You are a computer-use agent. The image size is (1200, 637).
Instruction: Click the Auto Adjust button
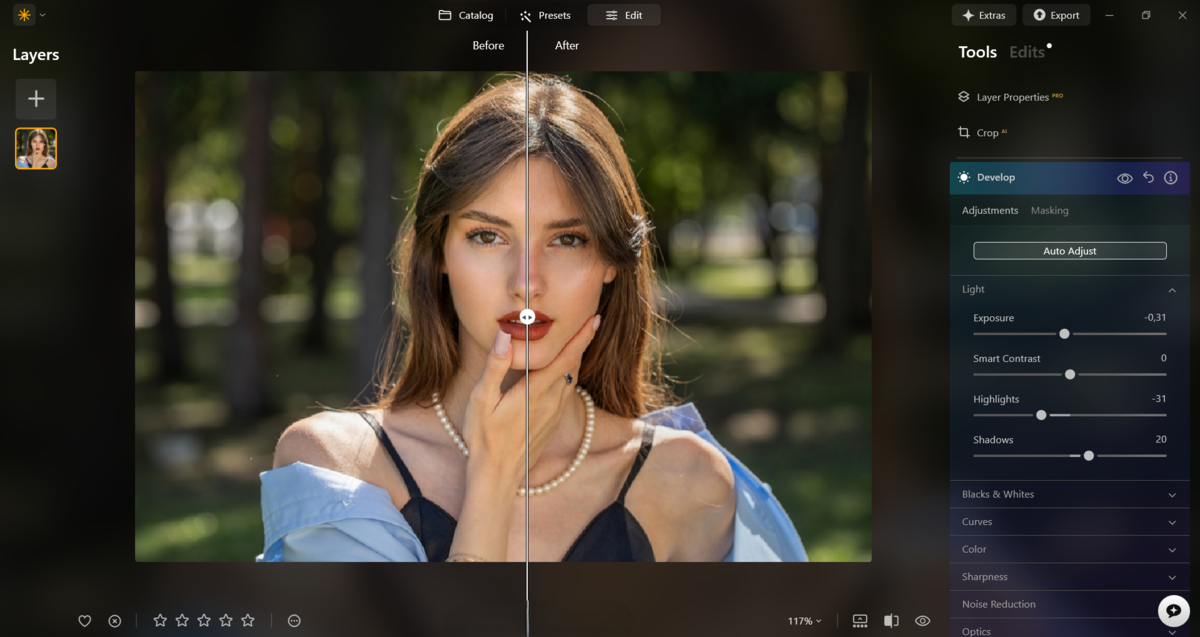[1069, 250]
